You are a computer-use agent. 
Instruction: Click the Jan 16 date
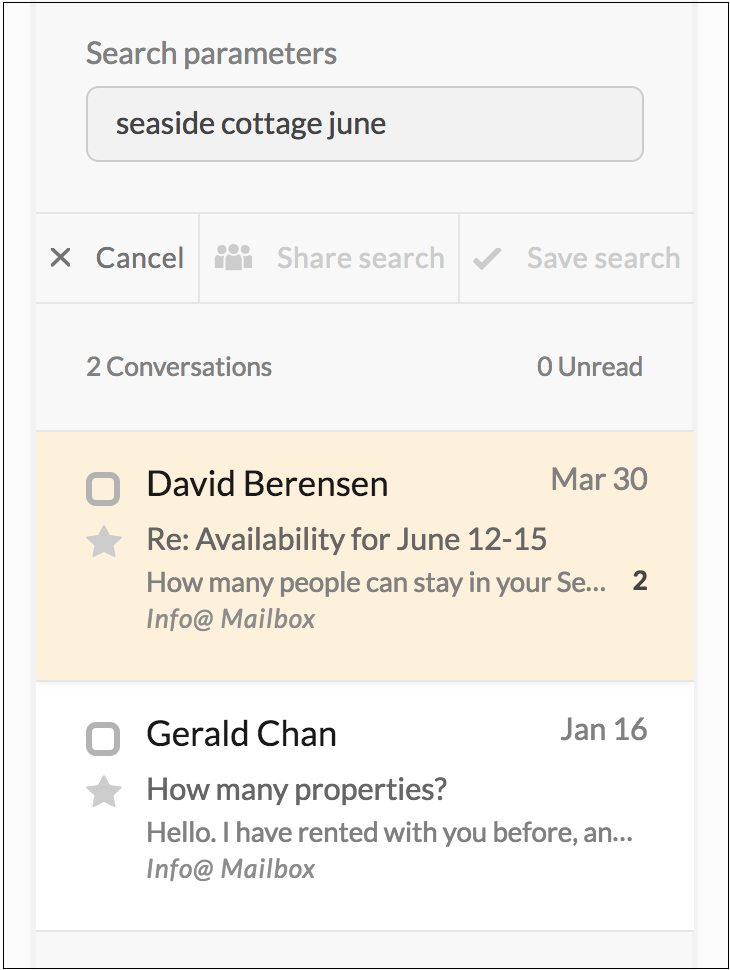coord(604,729)
